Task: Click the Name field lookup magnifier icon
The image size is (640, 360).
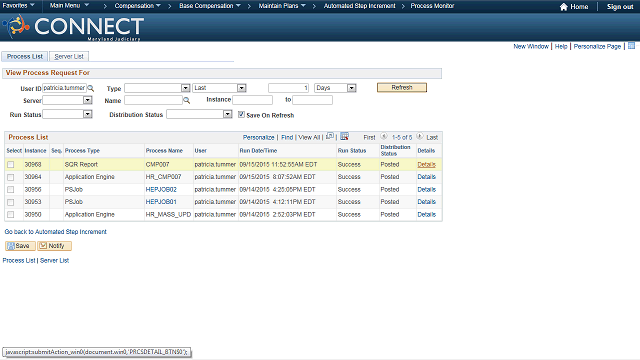Action: point(187,100)
